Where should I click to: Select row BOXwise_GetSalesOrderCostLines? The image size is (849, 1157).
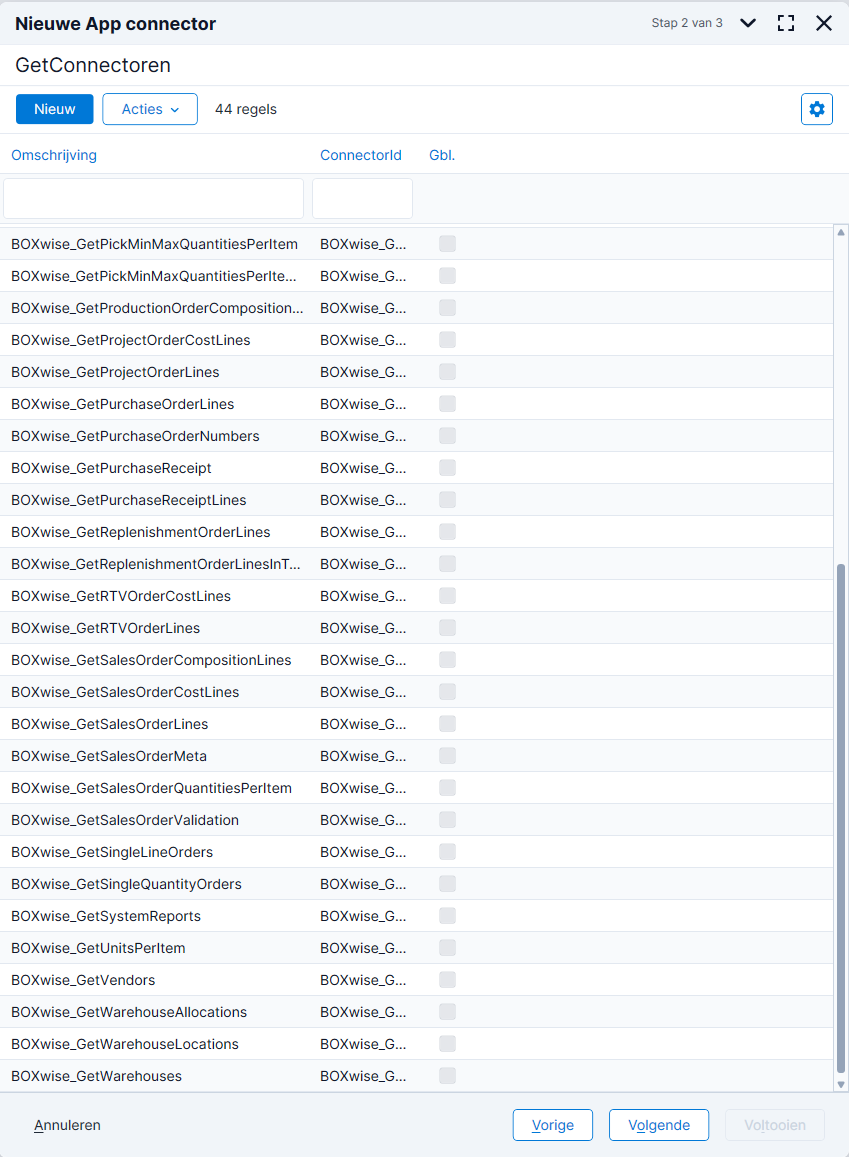(x=416, y=692)
